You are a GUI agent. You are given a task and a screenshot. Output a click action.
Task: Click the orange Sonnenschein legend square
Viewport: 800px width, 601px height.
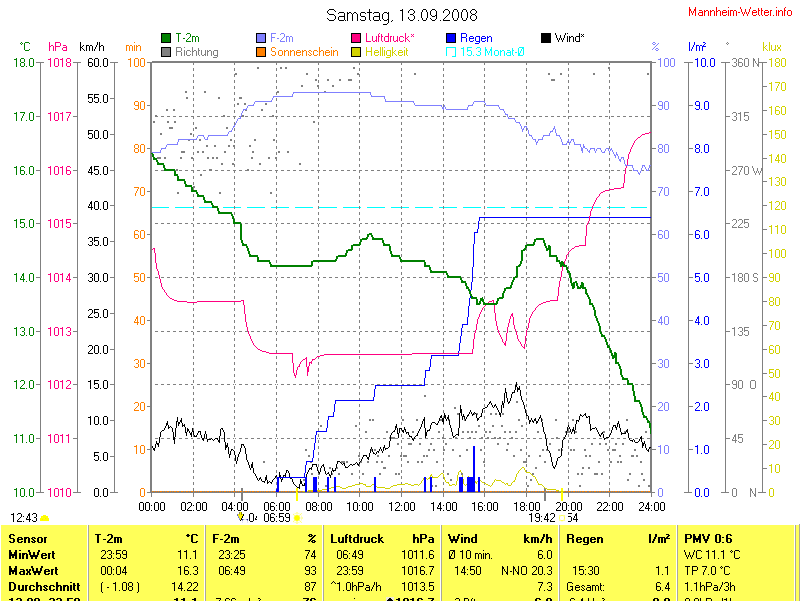pyautogui.click(x=261, y=51)
